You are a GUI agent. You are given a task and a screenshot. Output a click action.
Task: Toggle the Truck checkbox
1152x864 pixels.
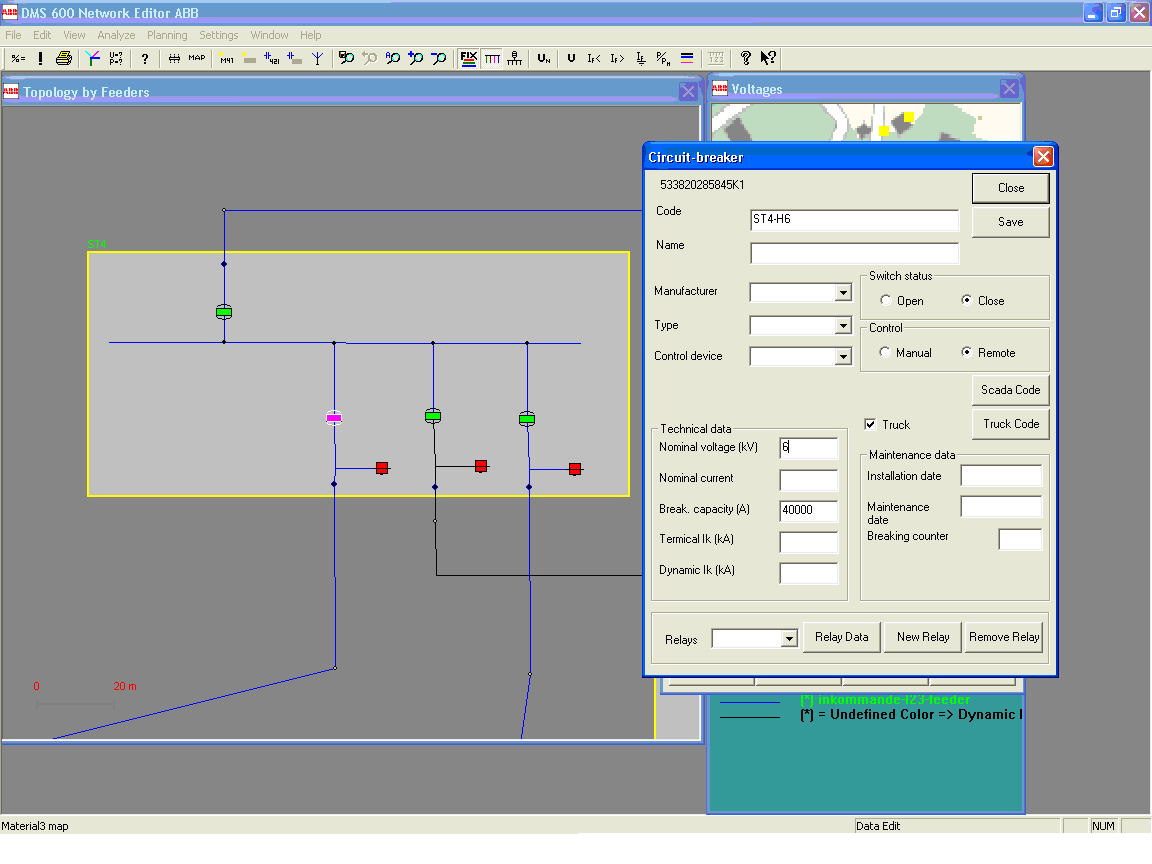tap(871, 425)
